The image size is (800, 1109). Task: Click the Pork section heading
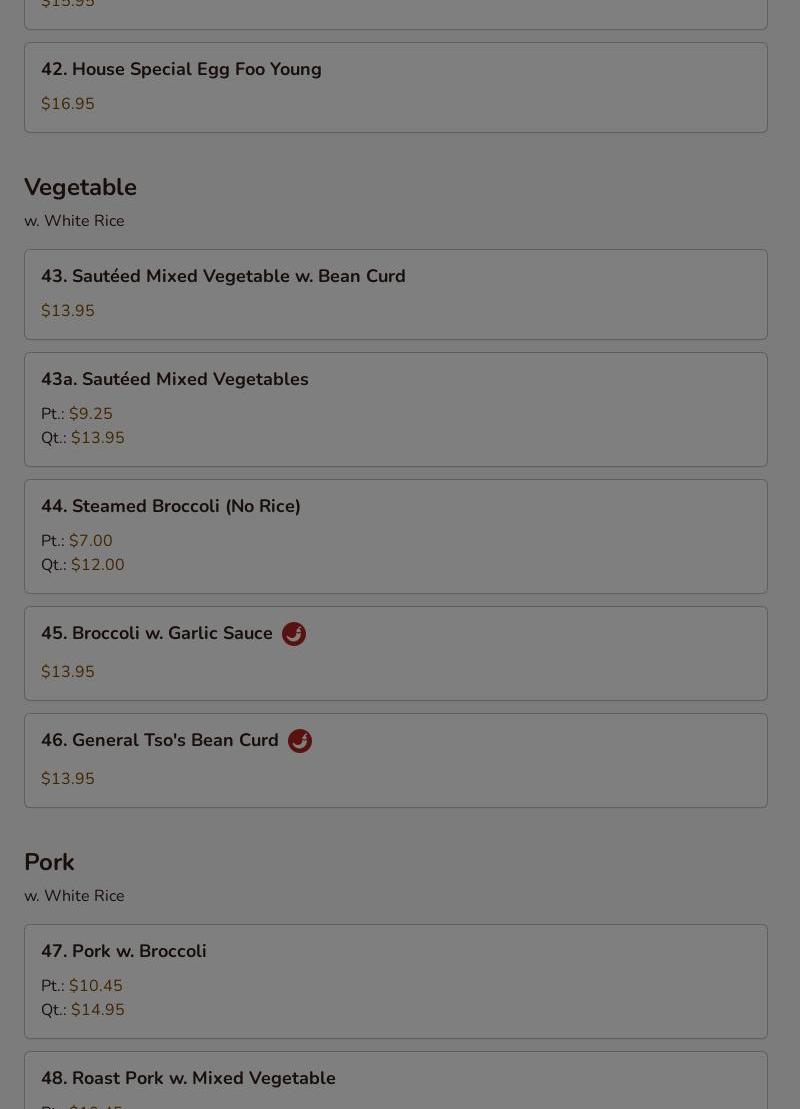[49, 863]
